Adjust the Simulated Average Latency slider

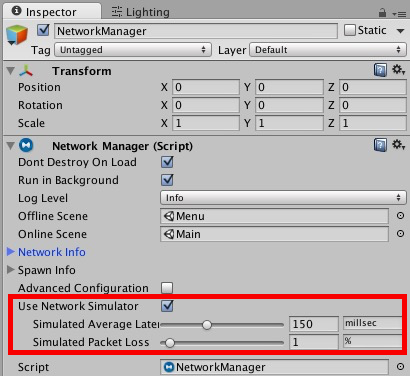point(222,325)
